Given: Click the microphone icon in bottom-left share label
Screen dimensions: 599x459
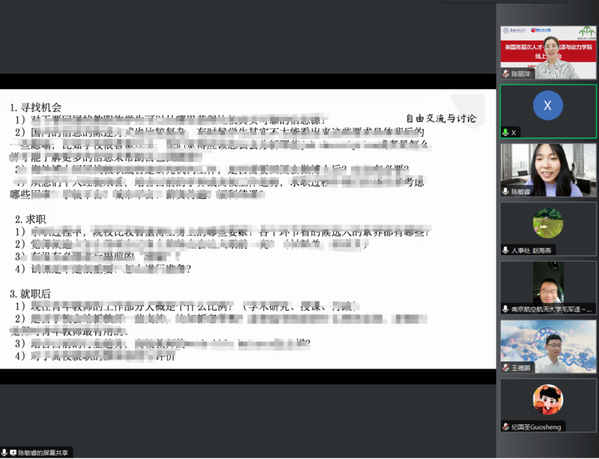Looking at the screenshot, I should click(5, 453).
